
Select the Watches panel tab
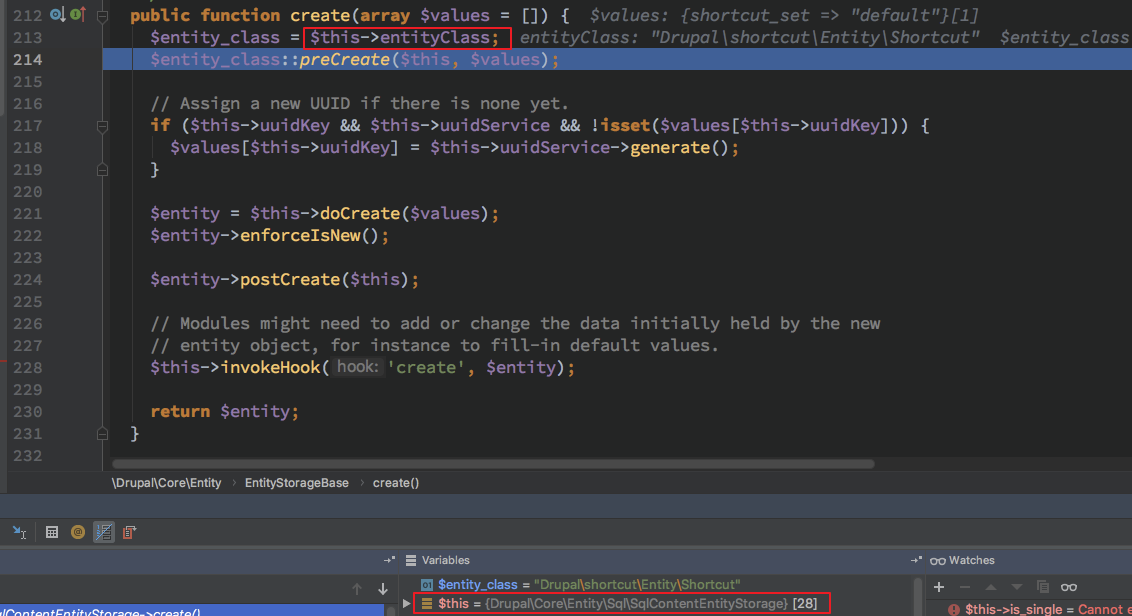[970, 560]
